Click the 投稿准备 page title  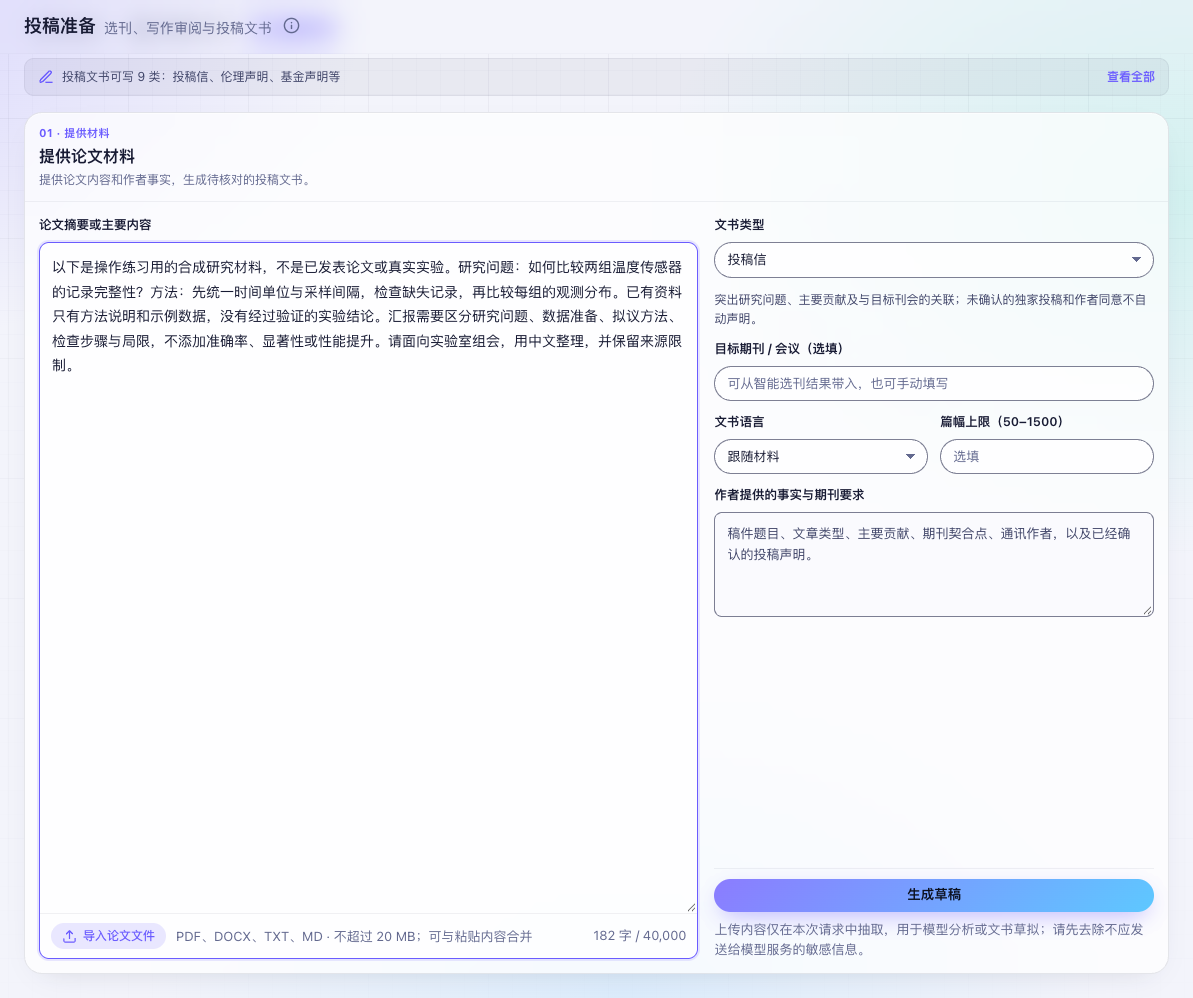59,26
